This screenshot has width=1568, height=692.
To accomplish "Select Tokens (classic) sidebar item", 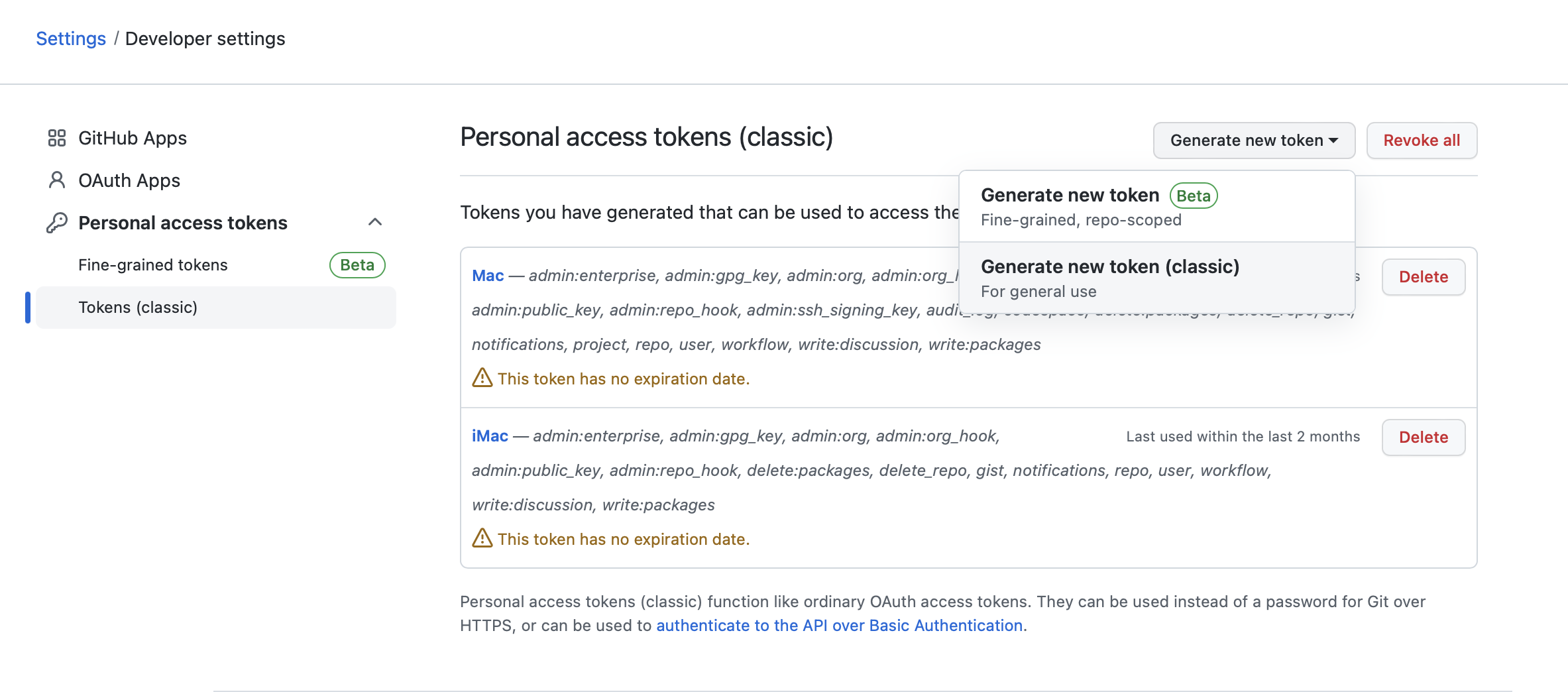I will [138, 308].
